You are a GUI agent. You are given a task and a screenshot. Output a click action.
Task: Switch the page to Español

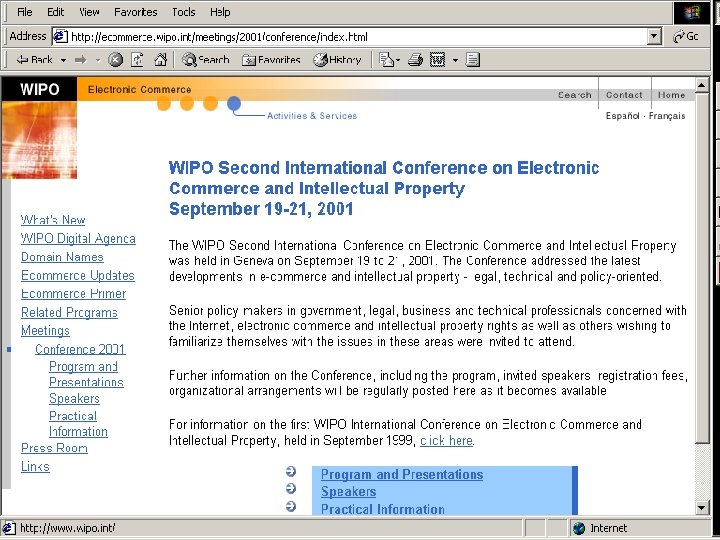click(x=623, y=116)
